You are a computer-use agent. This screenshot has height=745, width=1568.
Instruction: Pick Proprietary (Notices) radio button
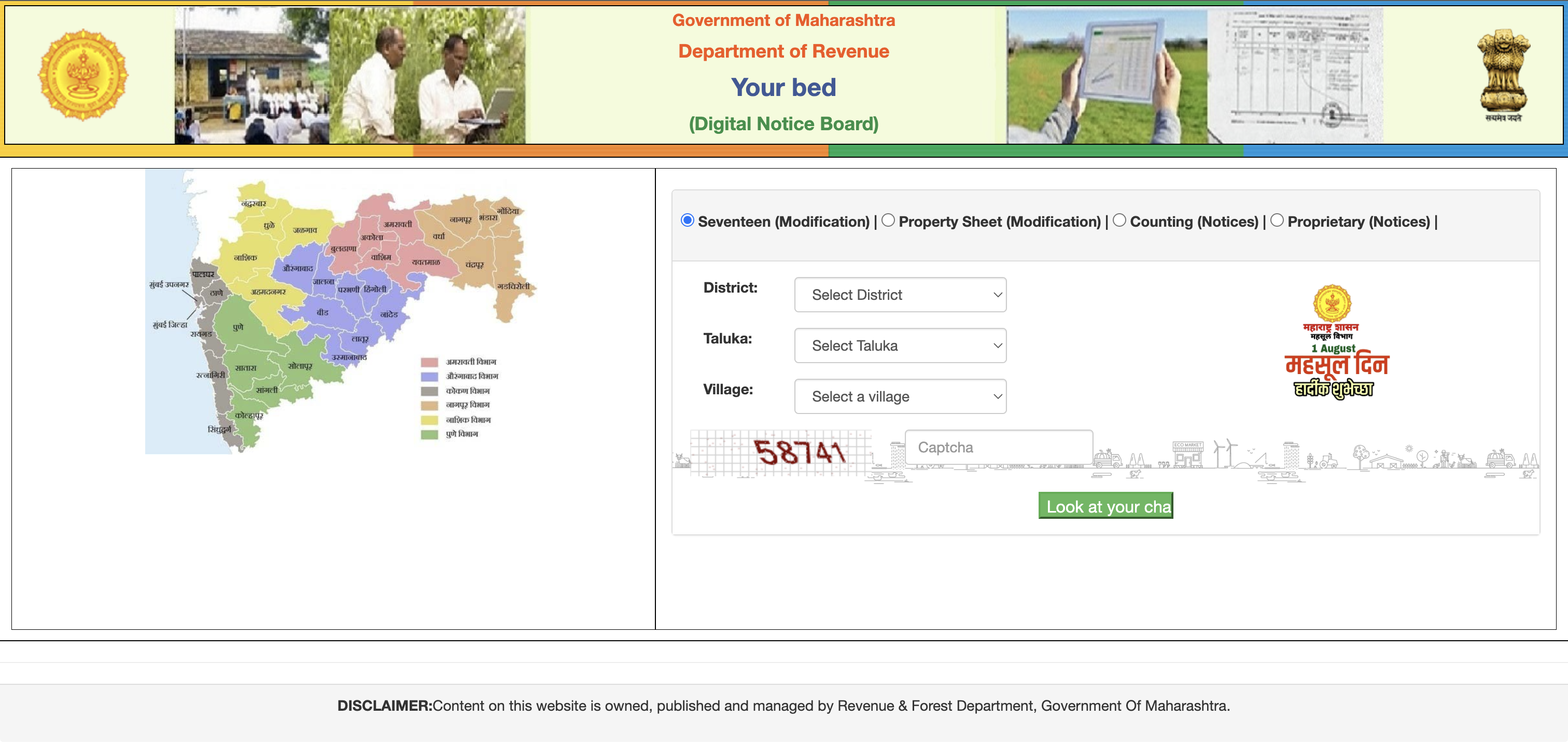pos(1277,220)
